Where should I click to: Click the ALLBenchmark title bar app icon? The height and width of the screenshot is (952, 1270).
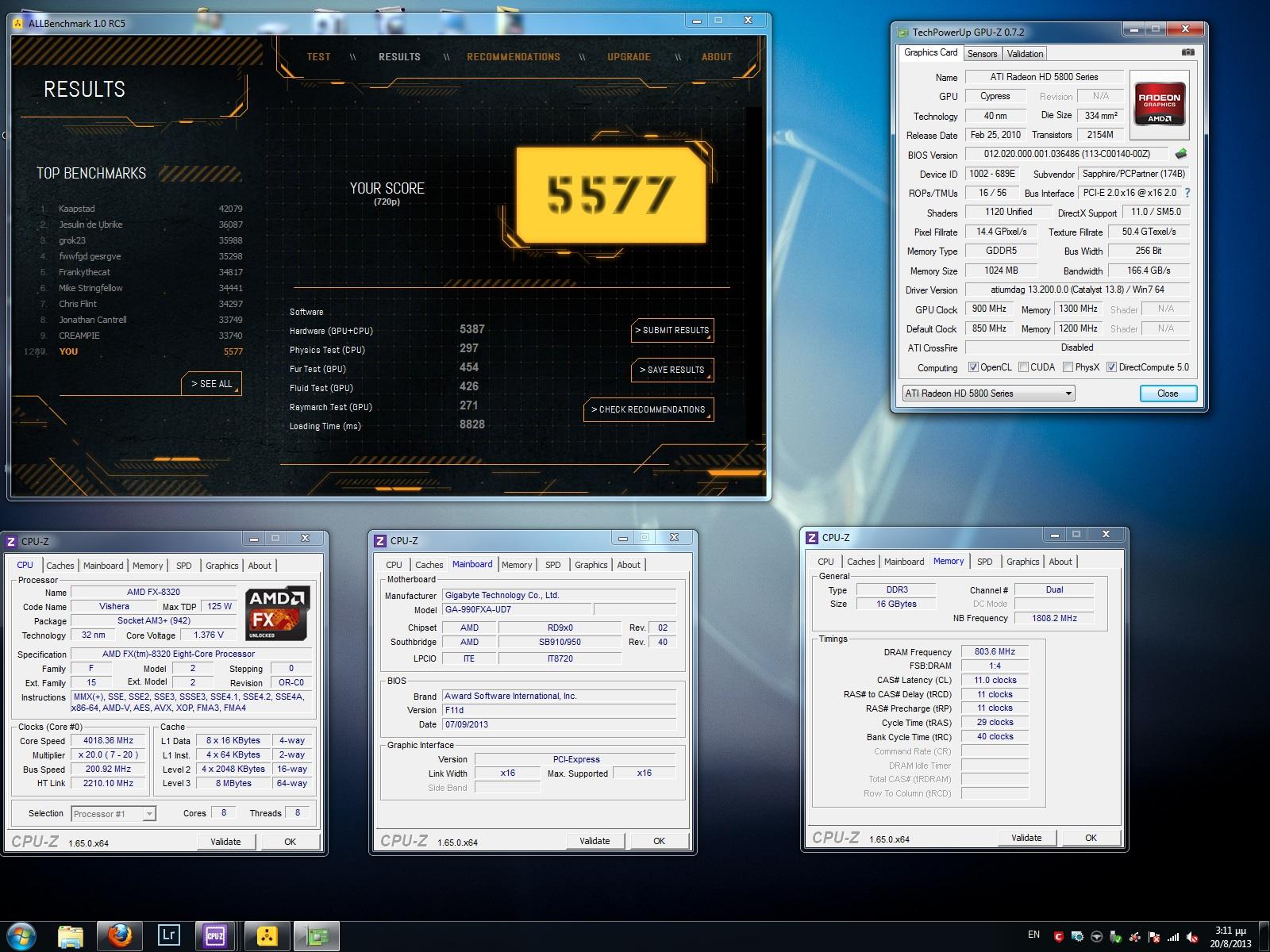pos(19,23)
